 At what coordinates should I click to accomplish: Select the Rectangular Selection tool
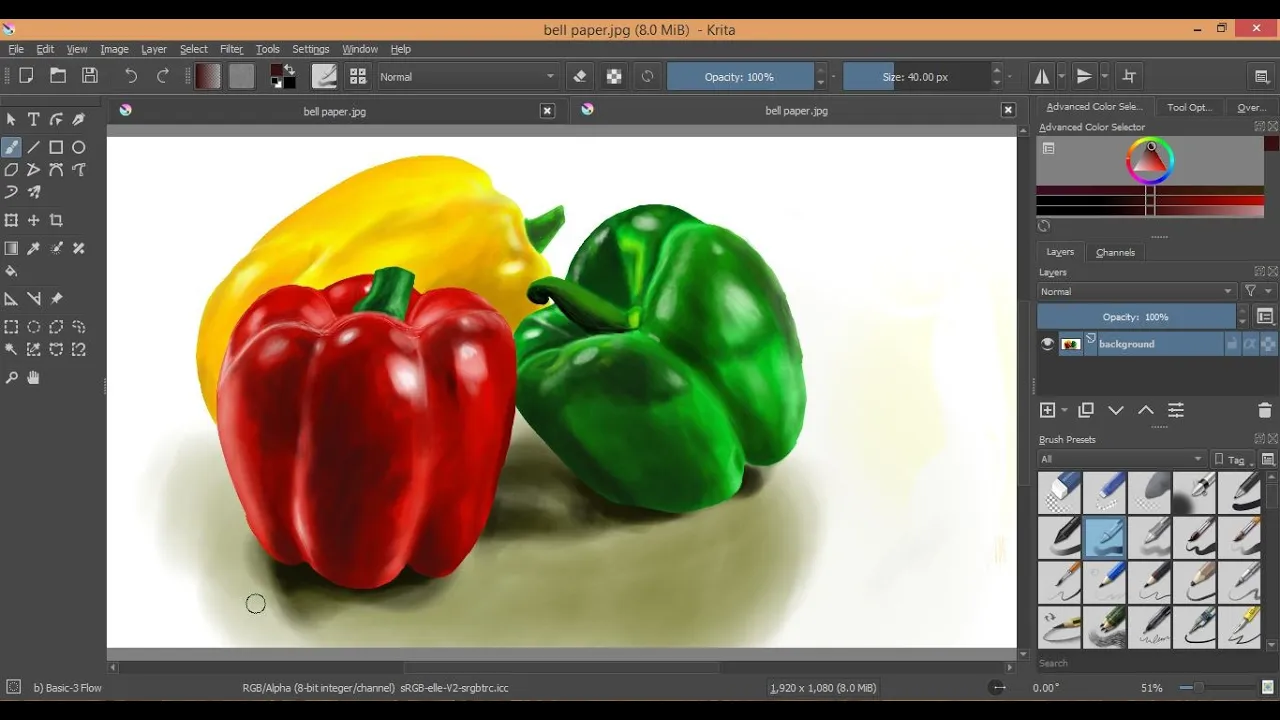point(11,327)
